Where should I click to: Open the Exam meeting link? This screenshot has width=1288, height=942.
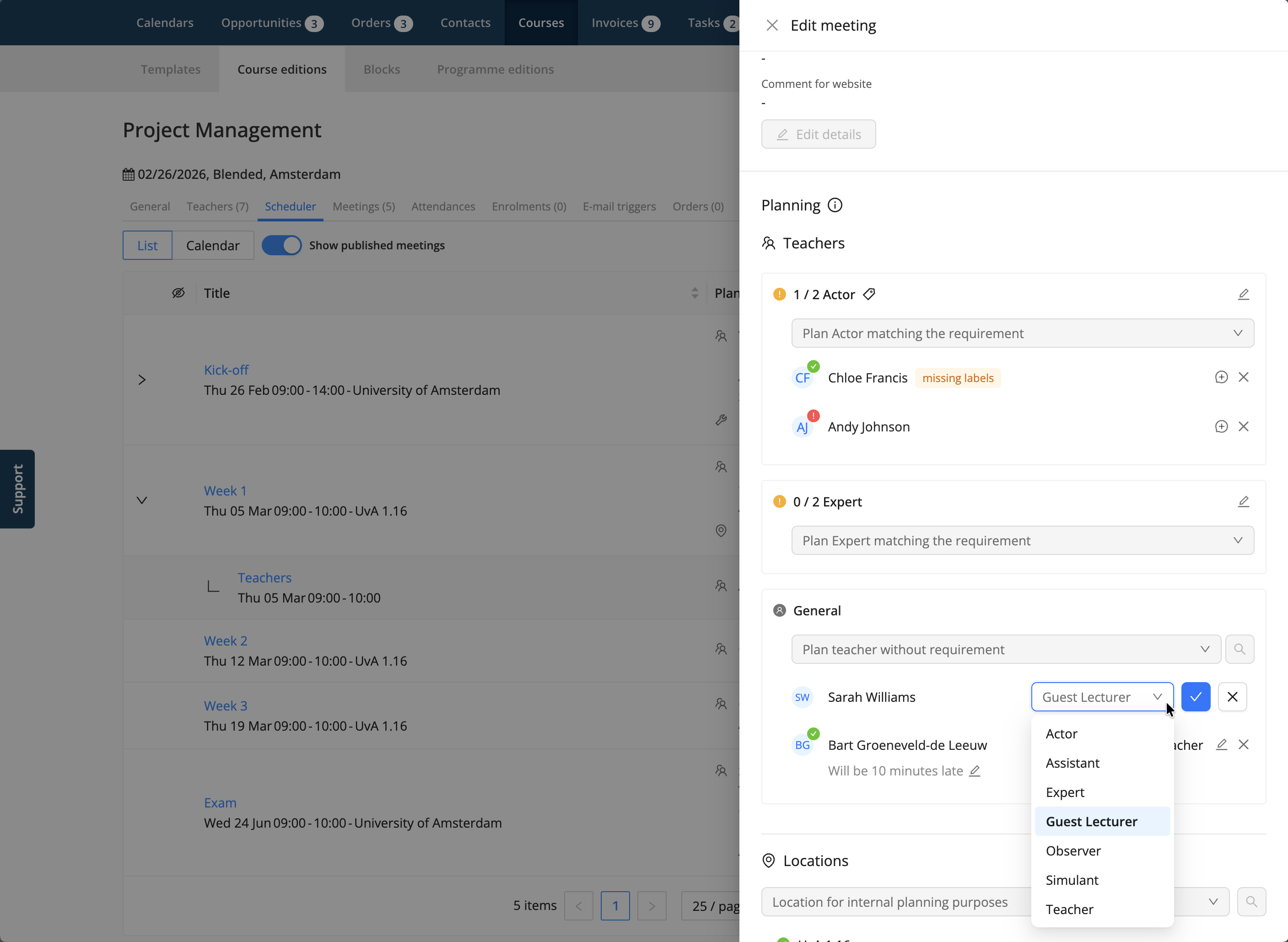[220, 803]
